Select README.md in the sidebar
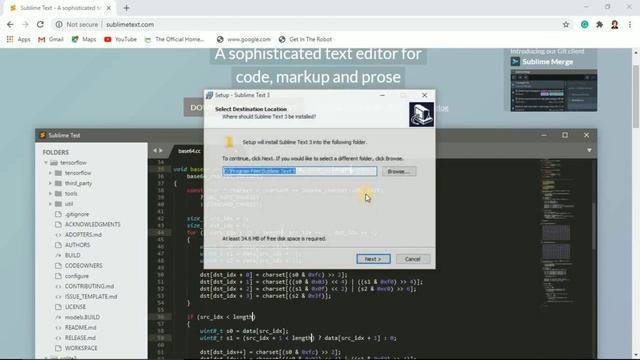Screen dimensions: 640x360 click(x=80, y=327)
